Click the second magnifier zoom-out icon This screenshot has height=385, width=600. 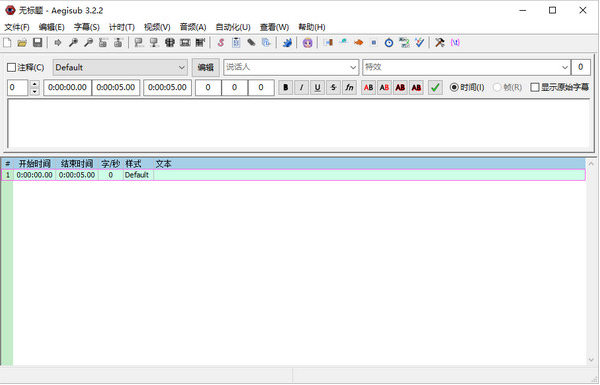point(88,42)
